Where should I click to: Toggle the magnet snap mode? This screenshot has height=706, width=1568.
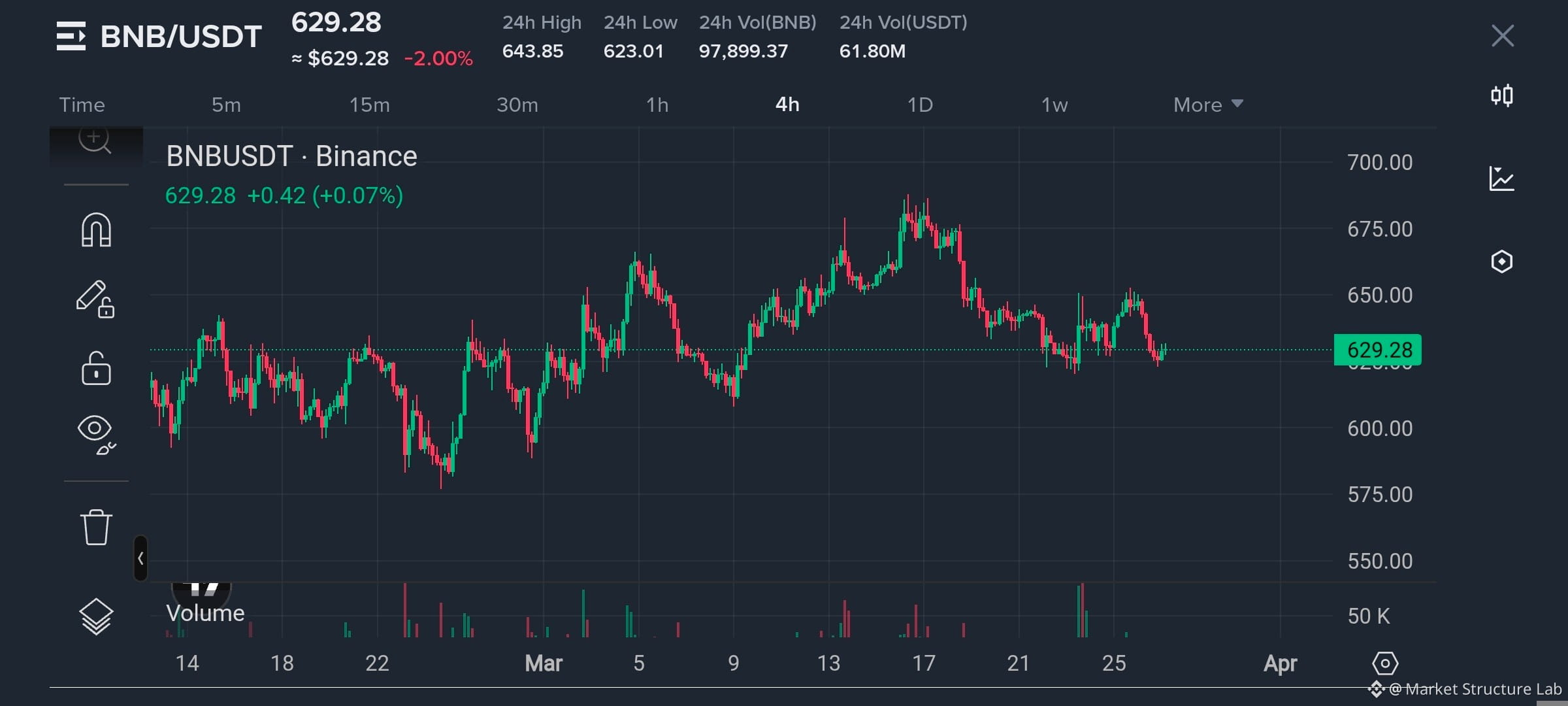pos(96,229)
